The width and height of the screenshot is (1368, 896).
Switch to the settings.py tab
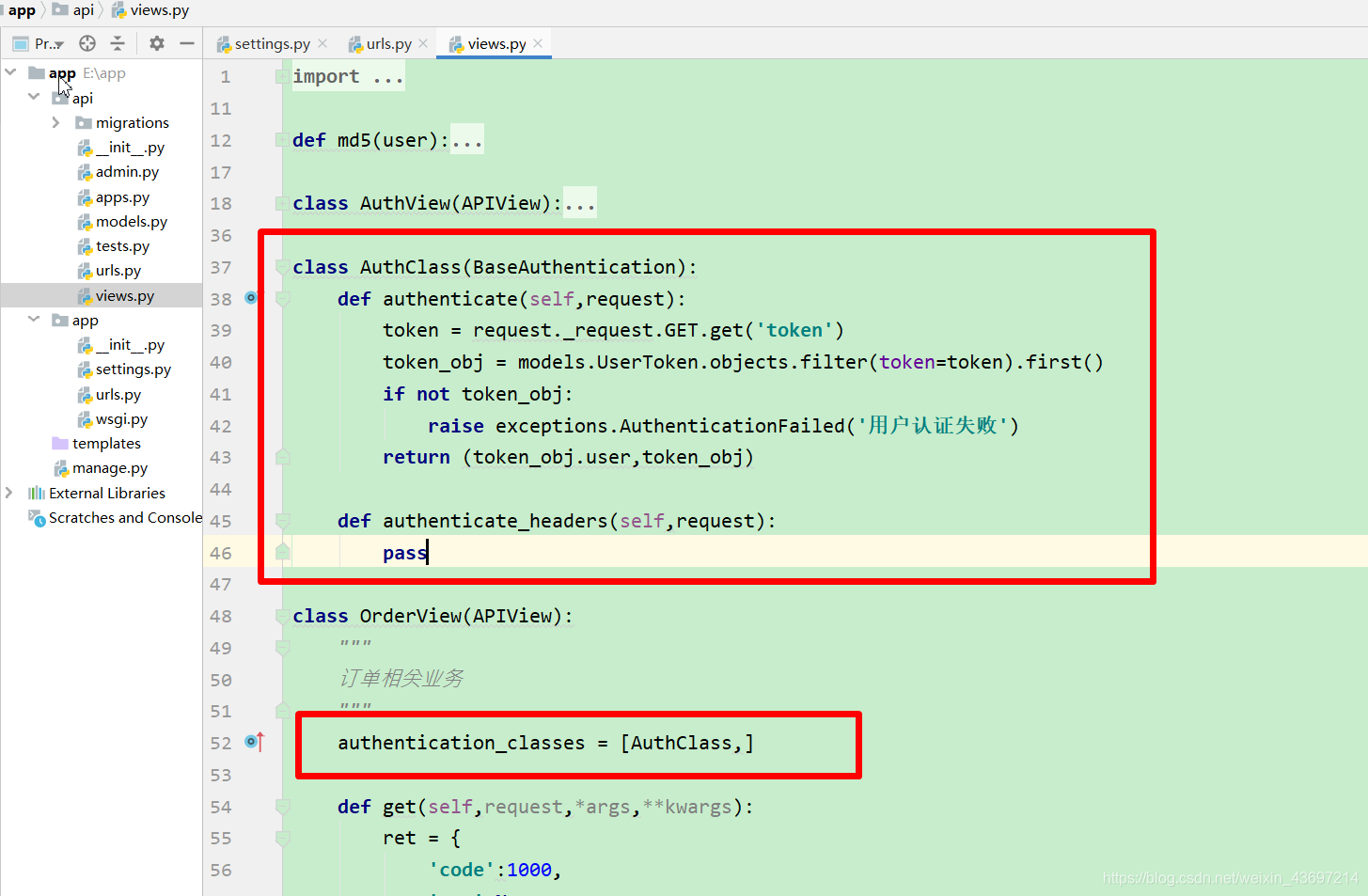point(272,44)
